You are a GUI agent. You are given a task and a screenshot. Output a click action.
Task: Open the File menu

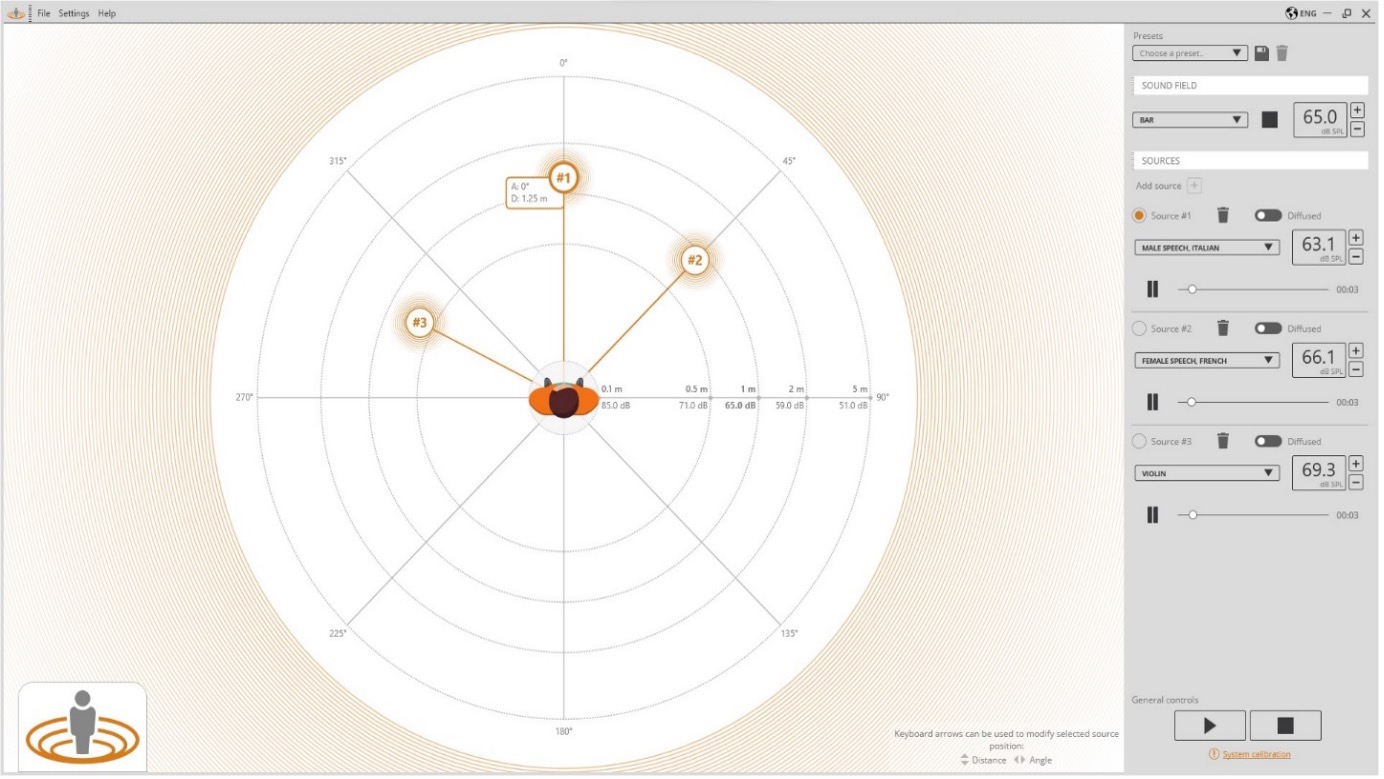click(44, 14)
